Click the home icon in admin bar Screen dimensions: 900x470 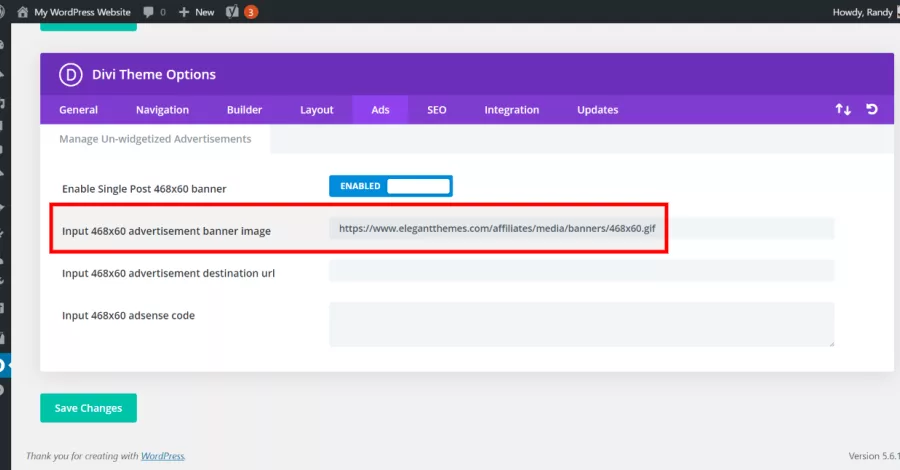click(22, 12)
